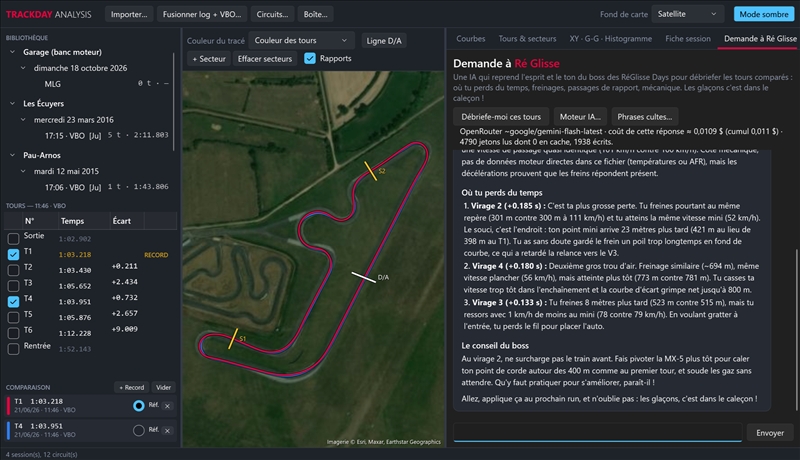
Task: Click the Importer... button
Action: click(129, 14)
